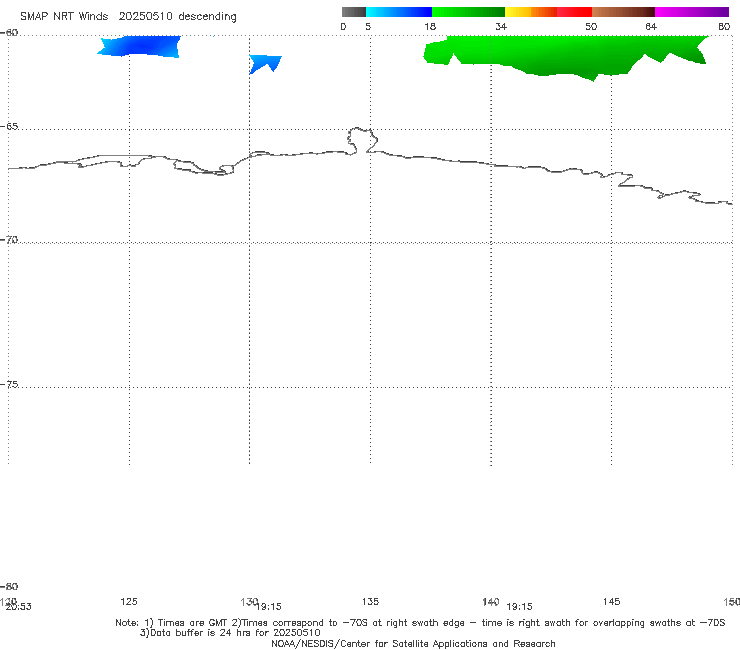Click the gray 0–5 segment of the color bar

(x=353, y=12)
